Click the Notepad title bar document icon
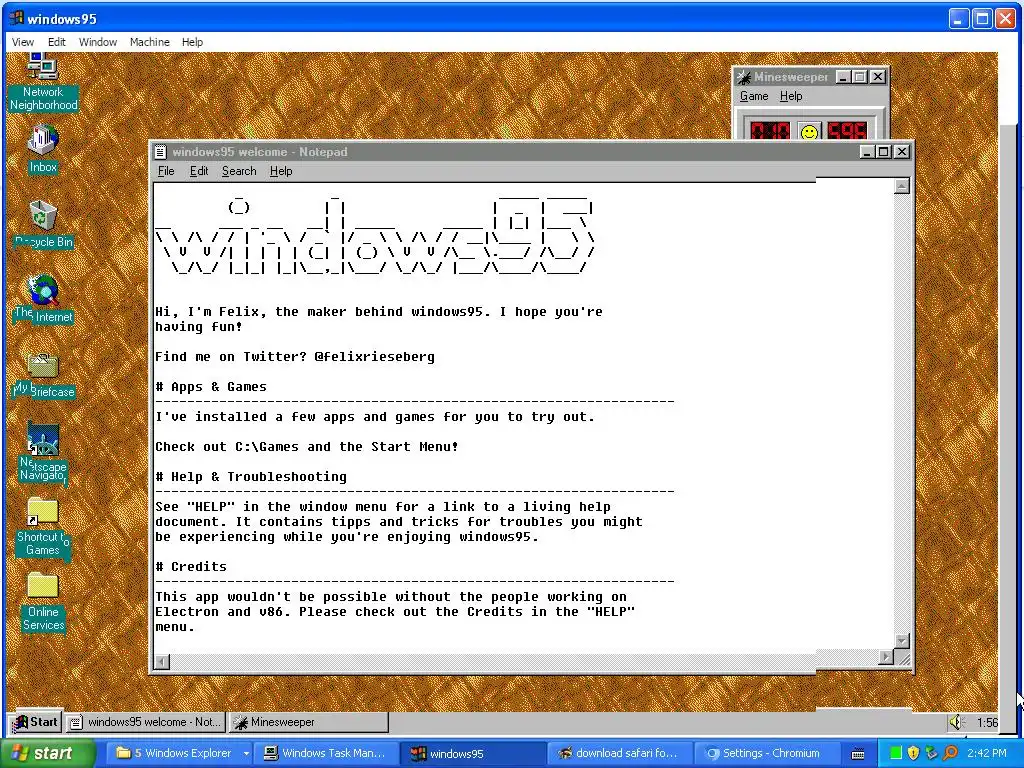The width and height of the screenshot is (1024, 768). (161, 152)
